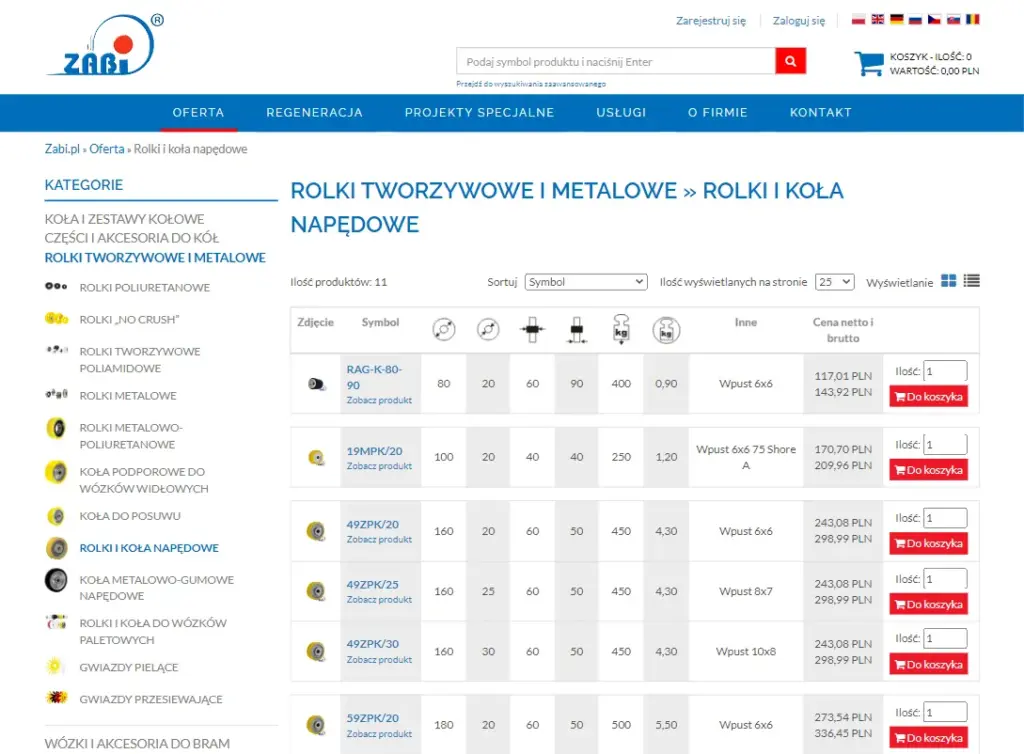The image size is (1024, 754).
Task: Open the O FIRMIE menu
Action: [x=718, y=112]
